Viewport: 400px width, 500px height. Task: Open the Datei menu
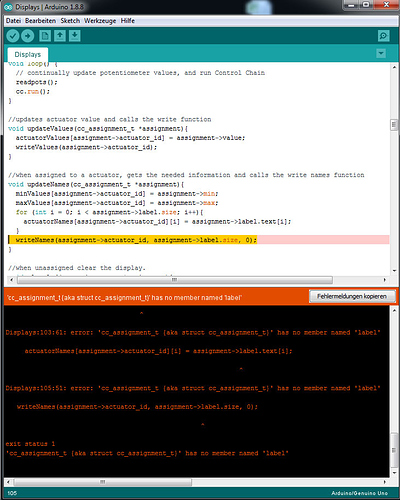(x=13, y=21)
